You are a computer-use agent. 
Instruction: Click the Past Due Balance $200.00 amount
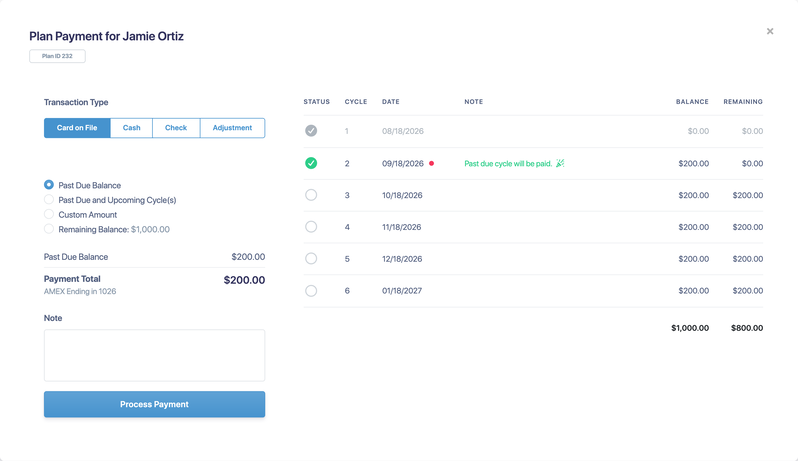coord(248,257)
